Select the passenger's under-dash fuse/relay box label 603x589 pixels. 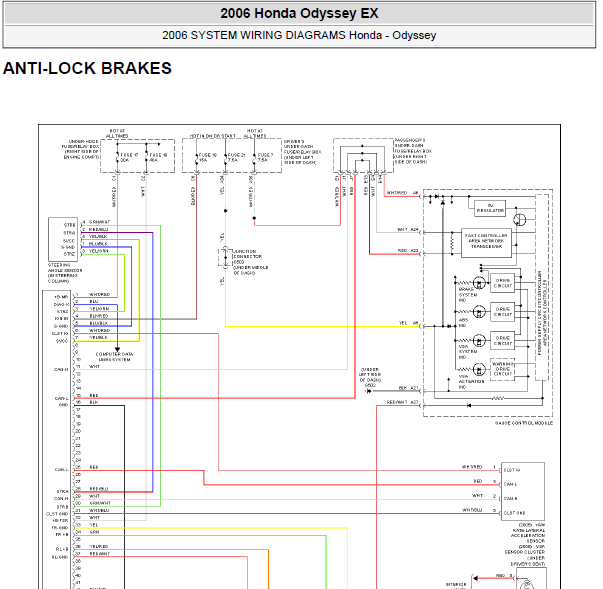[413, 151]
